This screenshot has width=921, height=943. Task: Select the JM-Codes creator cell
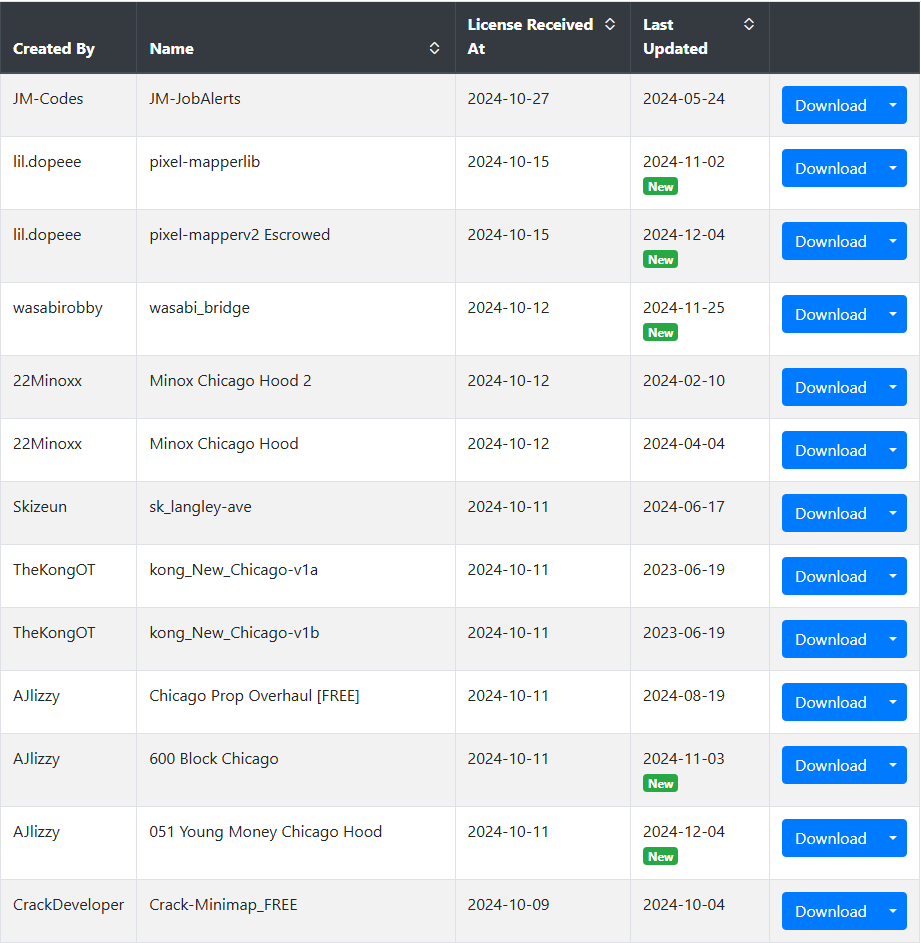pyautogui.click(x=69, y=105)
